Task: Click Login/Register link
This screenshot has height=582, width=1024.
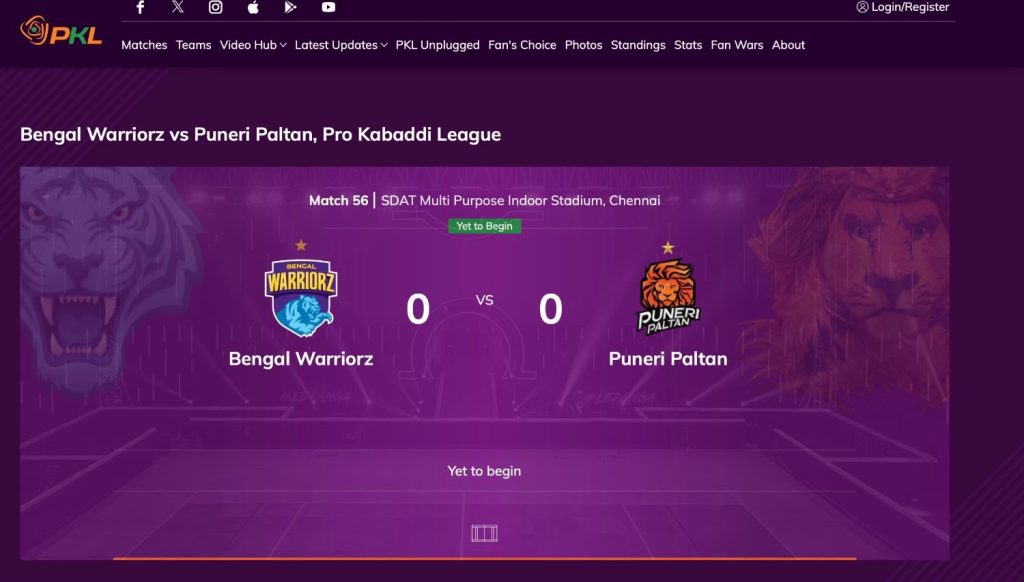Action: click(903, 7)
